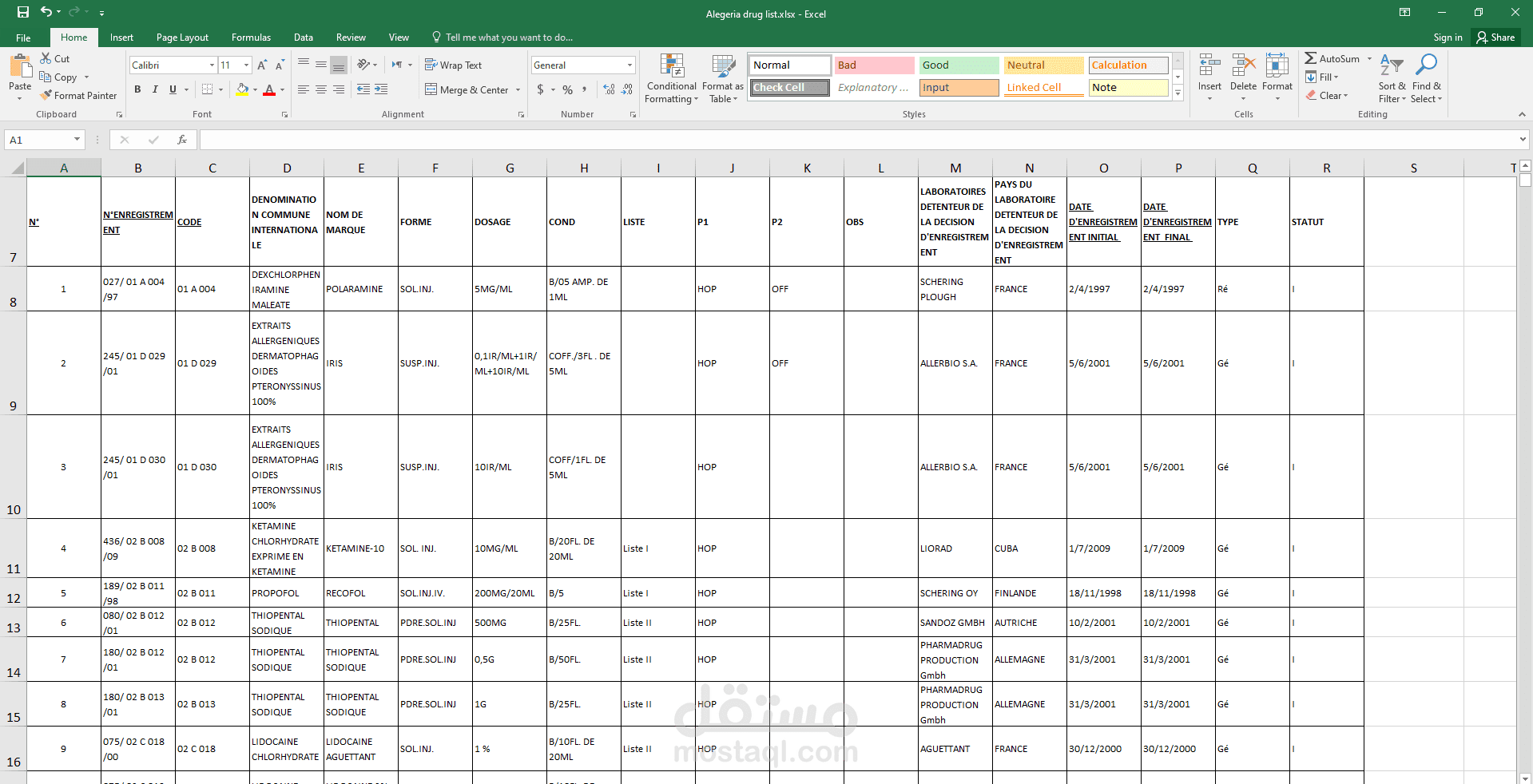This screenshot has width=1533, height=784.
Task: Increase font size with the large A icon
Action: [x=263, y=65]
